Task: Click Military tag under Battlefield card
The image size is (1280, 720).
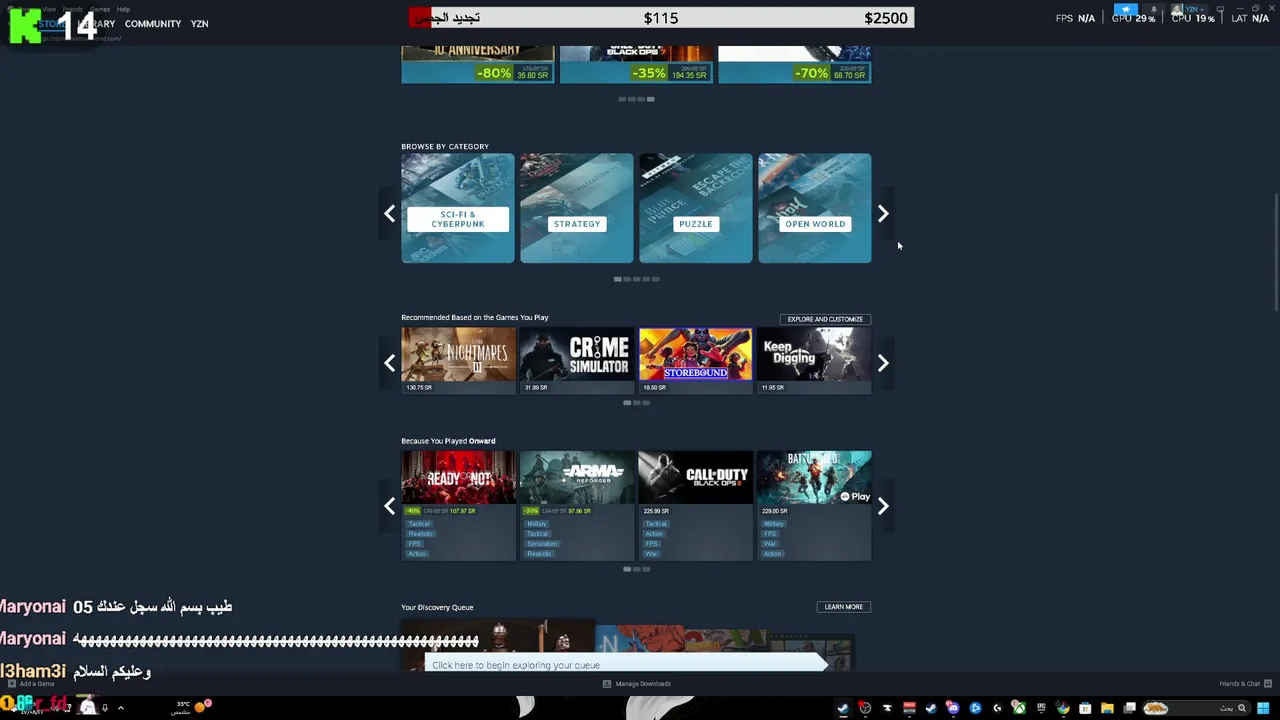Action: tap(774, 524)
